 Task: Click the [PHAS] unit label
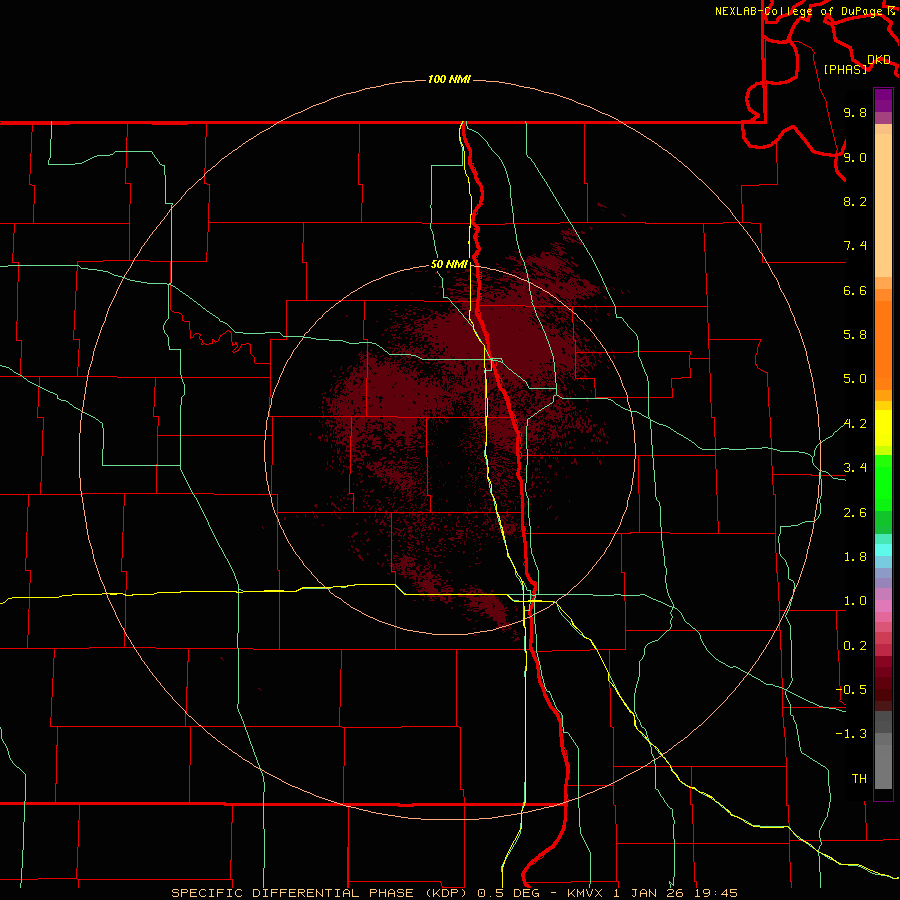click(845, 69)
